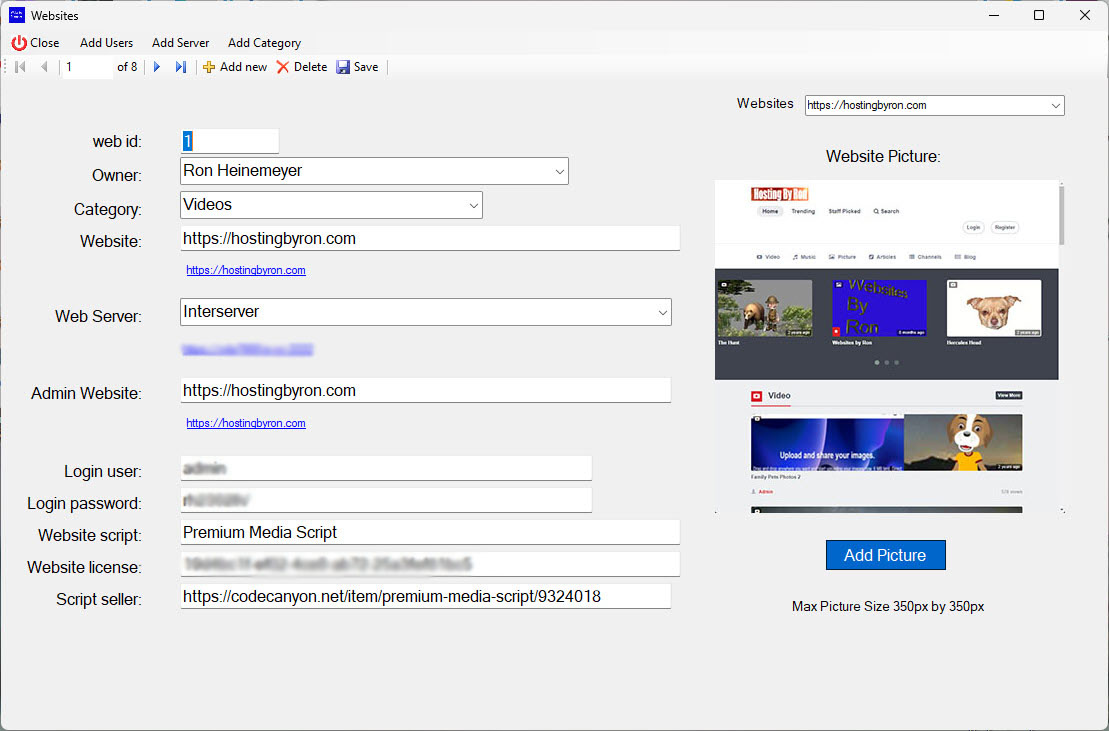This screenshot has height=731, width=1109.
Task: Select Add Server menu item
Action: click(180, 43)
